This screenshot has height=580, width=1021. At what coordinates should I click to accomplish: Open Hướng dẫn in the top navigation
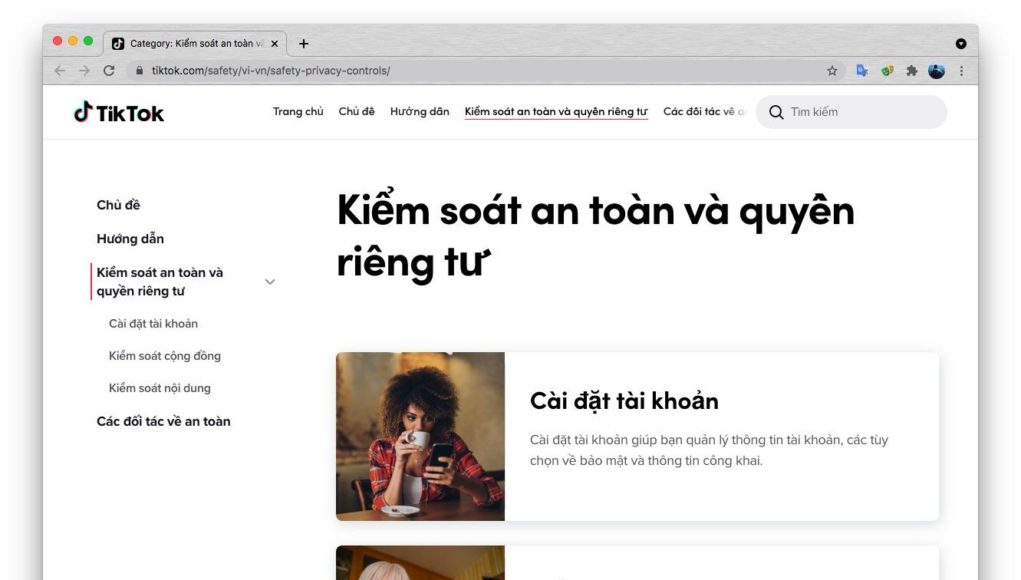pyautogui.click(x=419, y=111)
